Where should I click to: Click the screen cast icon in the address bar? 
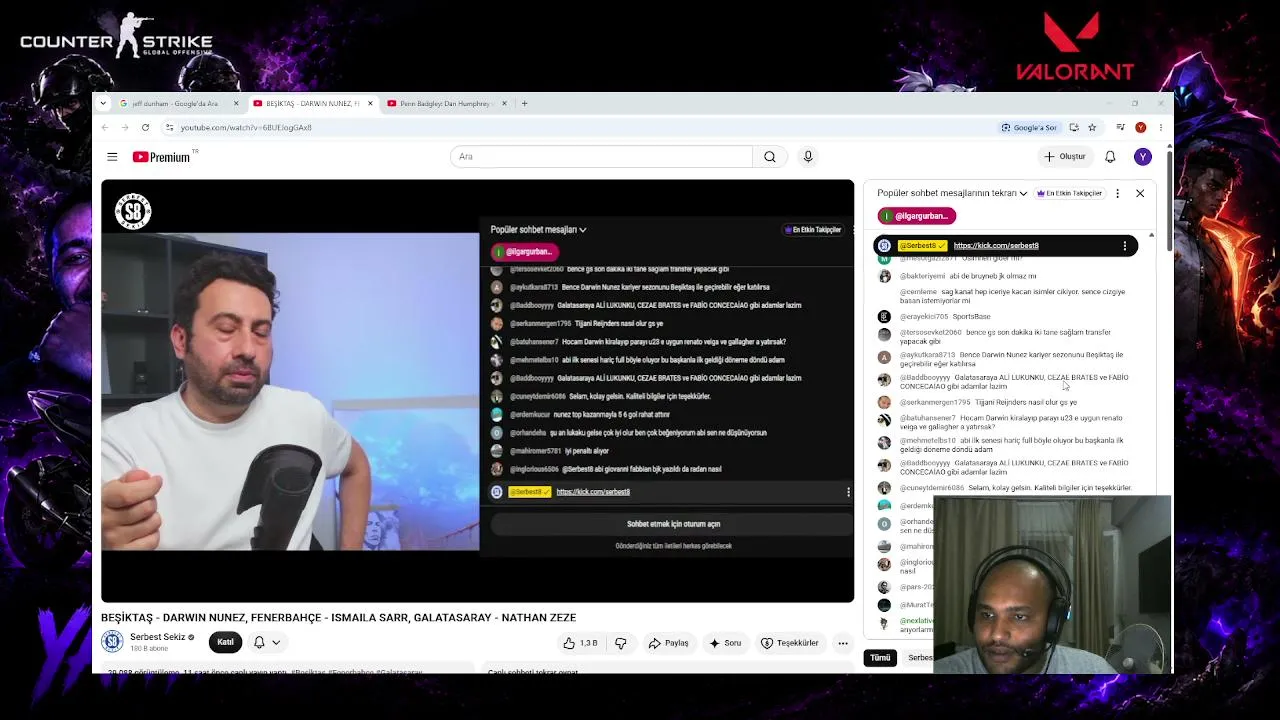pos(1074,128)
